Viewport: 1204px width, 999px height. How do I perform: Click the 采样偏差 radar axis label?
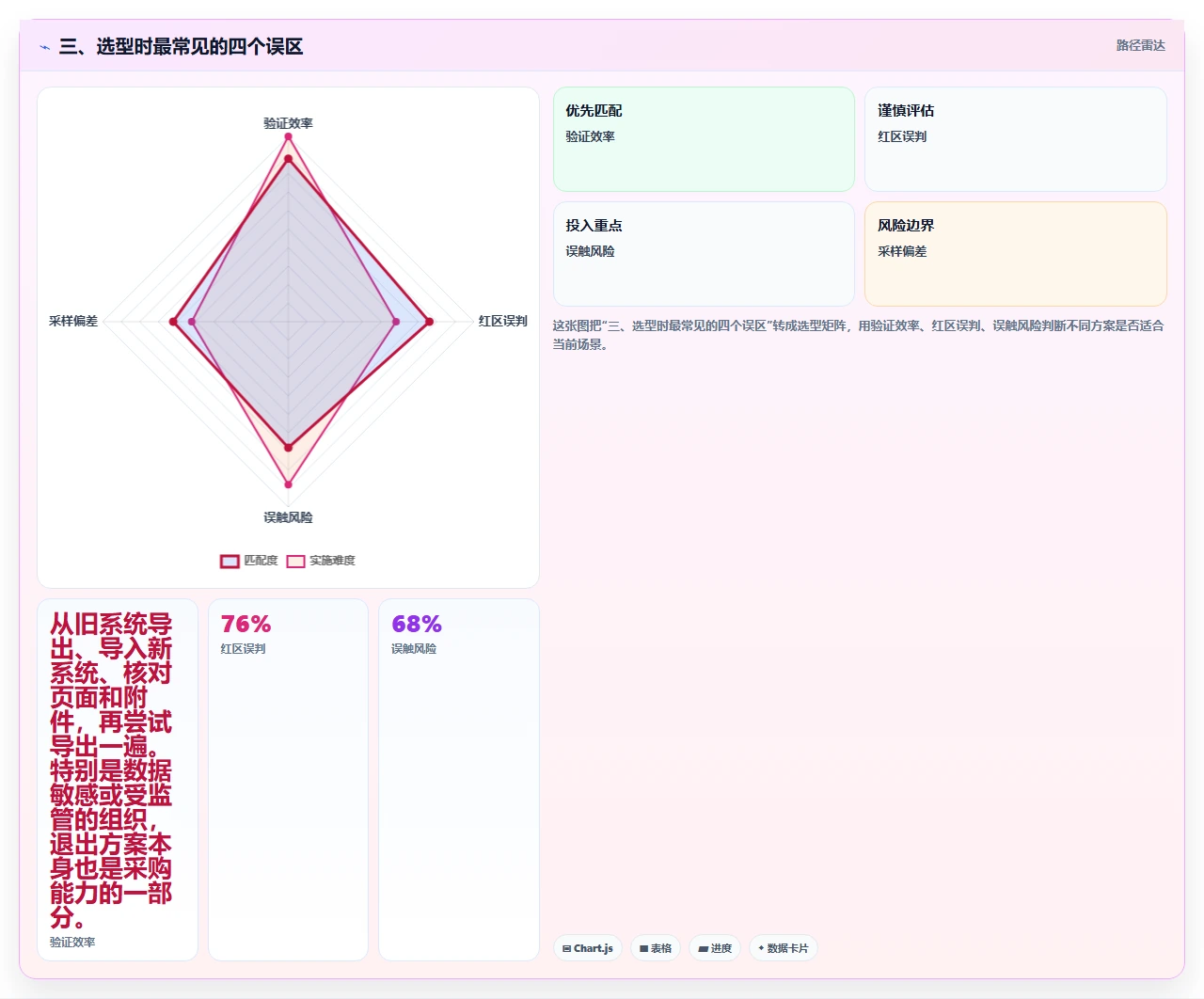(x=73, y=321)
